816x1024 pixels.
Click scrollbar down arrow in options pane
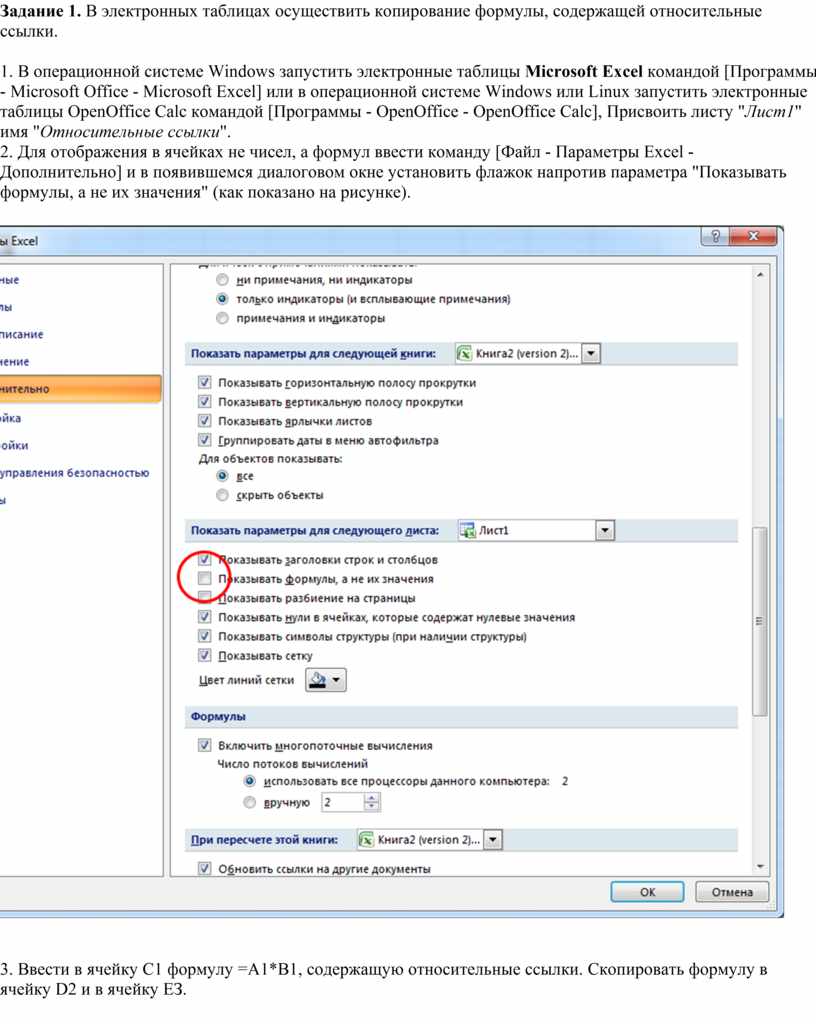coord(761,867)
